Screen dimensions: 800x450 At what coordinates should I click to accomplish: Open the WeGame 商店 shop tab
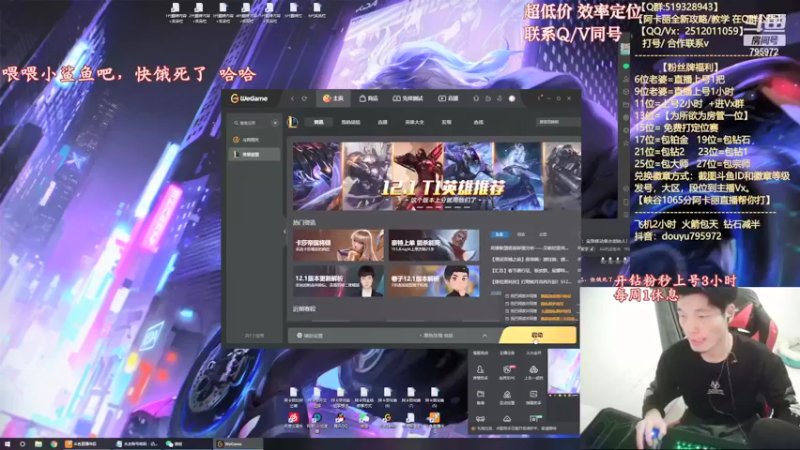pyautogui.click(x=368, y=98)
